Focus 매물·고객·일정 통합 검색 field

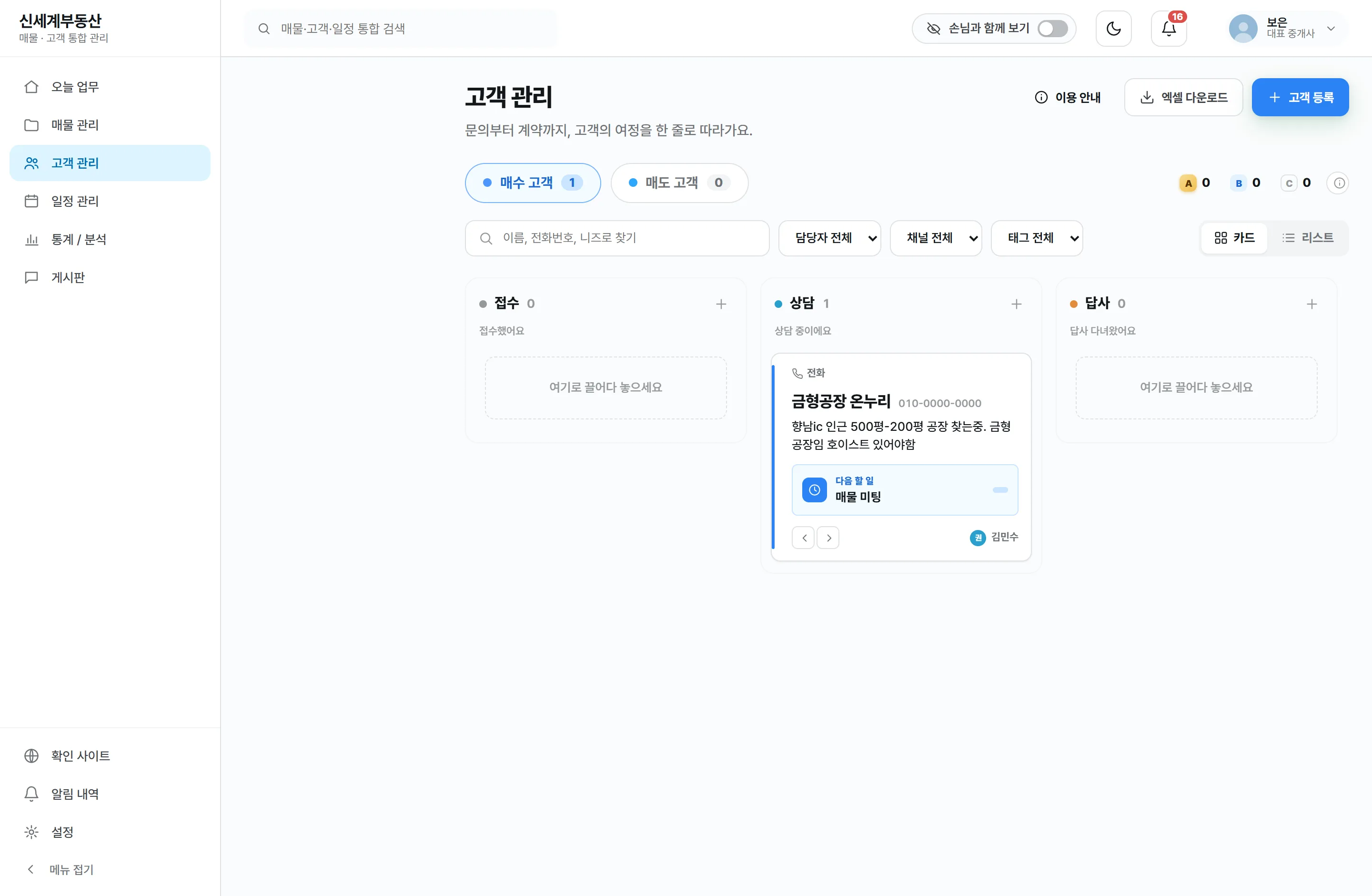[401, 28]
